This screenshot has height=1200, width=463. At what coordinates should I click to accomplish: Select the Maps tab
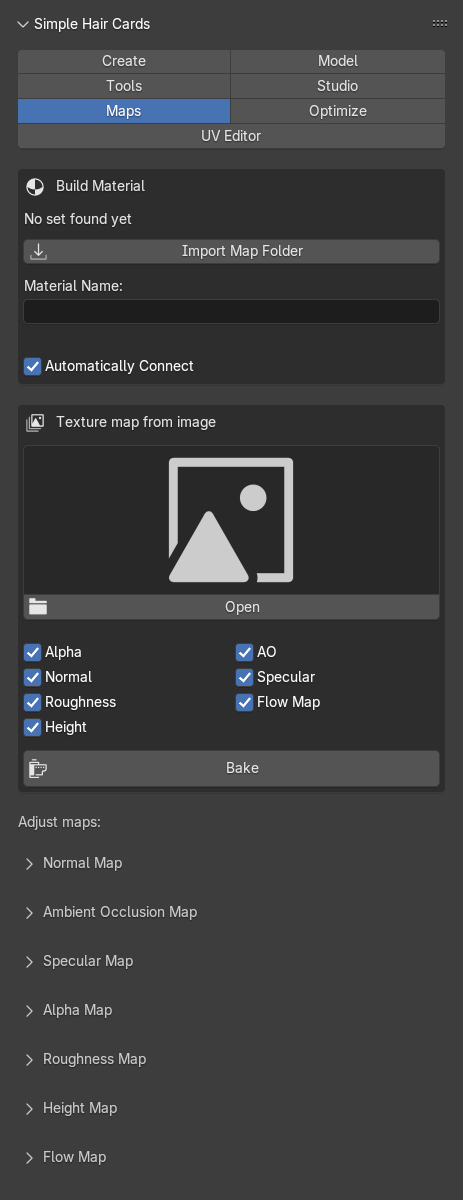point(124,111)
